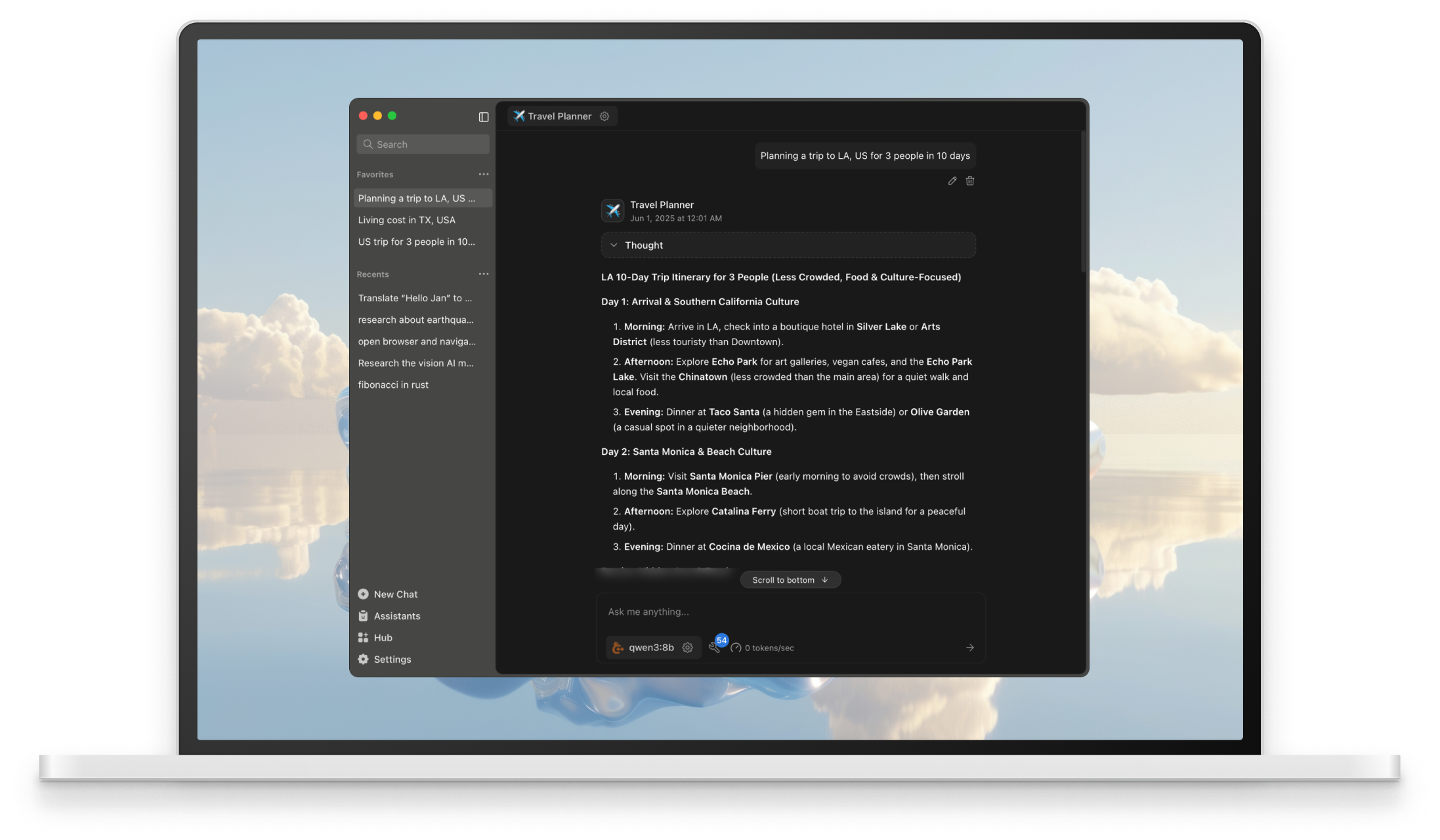This screenshot has height=840, width=1440.
Task: Delete the user message with the trash icon
Action: (970, 181)
